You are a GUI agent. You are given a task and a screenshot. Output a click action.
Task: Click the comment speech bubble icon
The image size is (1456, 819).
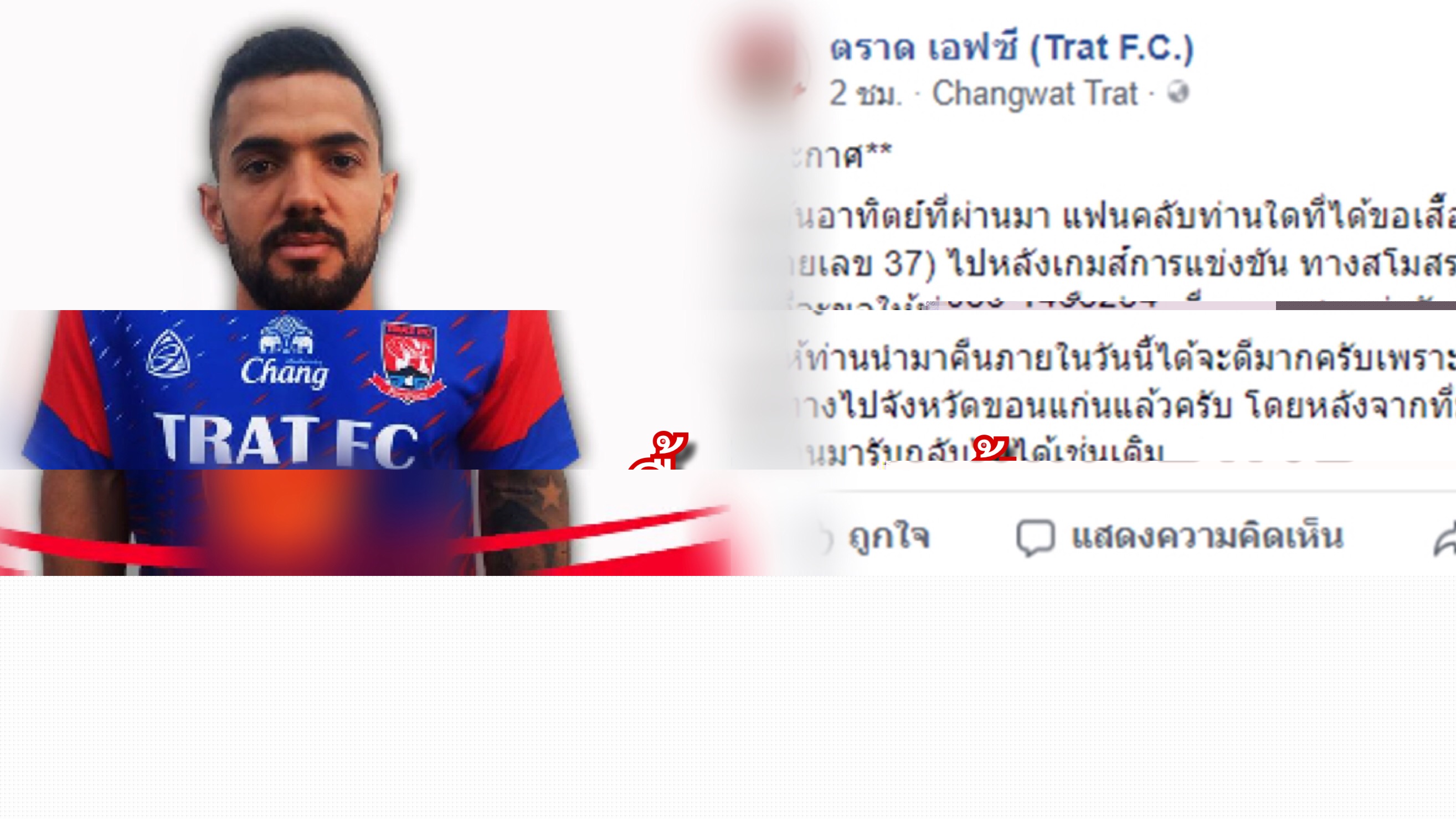[x=1036, y=537]
